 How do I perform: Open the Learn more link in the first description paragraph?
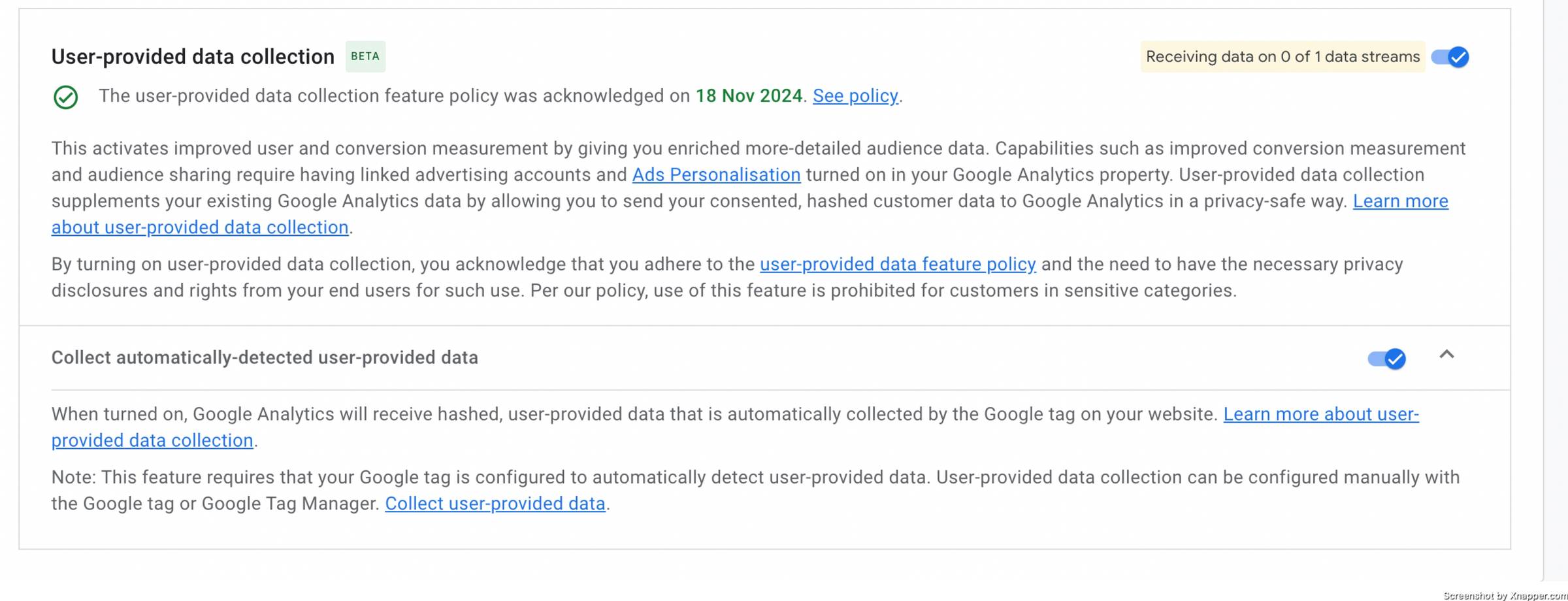(x=1400, y=201)
